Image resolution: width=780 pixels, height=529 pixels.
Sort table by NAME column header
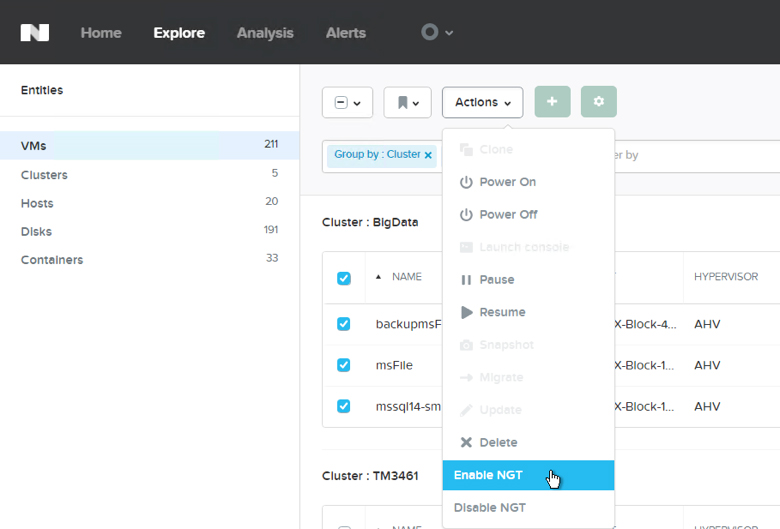(406, 277)
